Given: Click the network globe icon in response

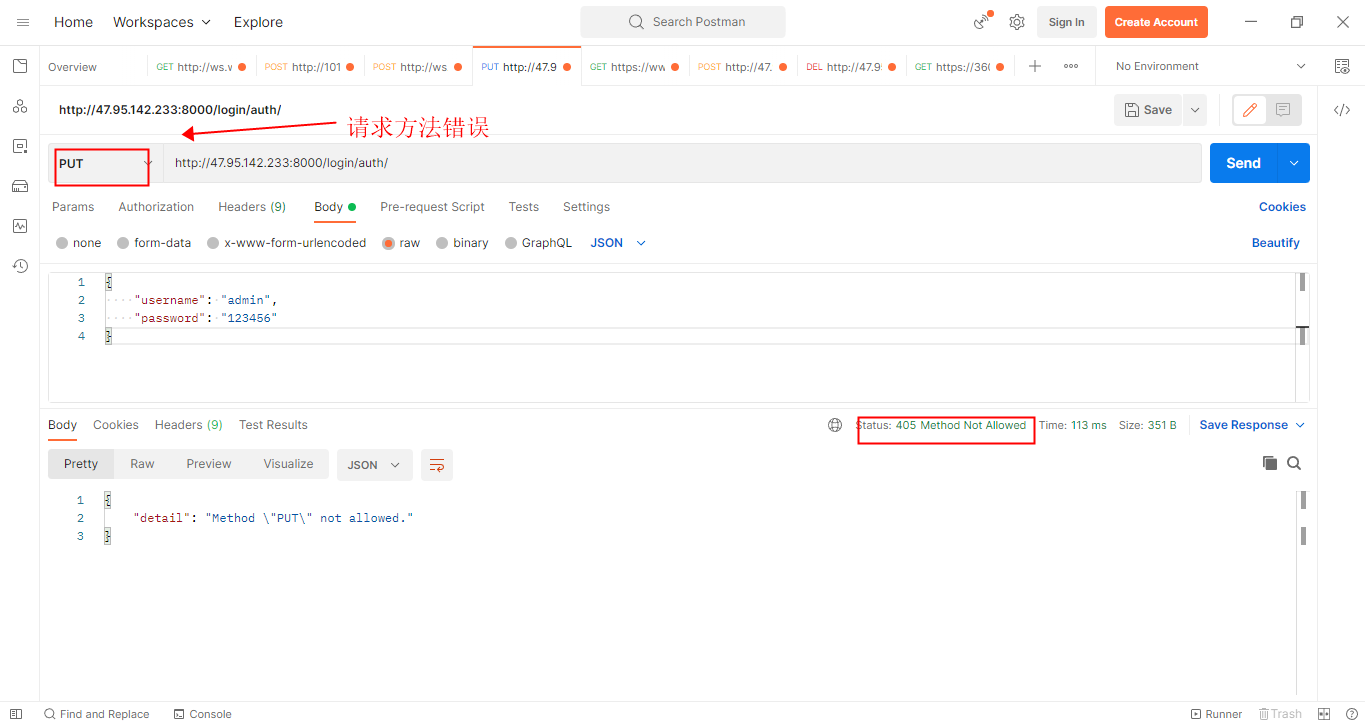Looking at the screenshot, I should [835, 425].
